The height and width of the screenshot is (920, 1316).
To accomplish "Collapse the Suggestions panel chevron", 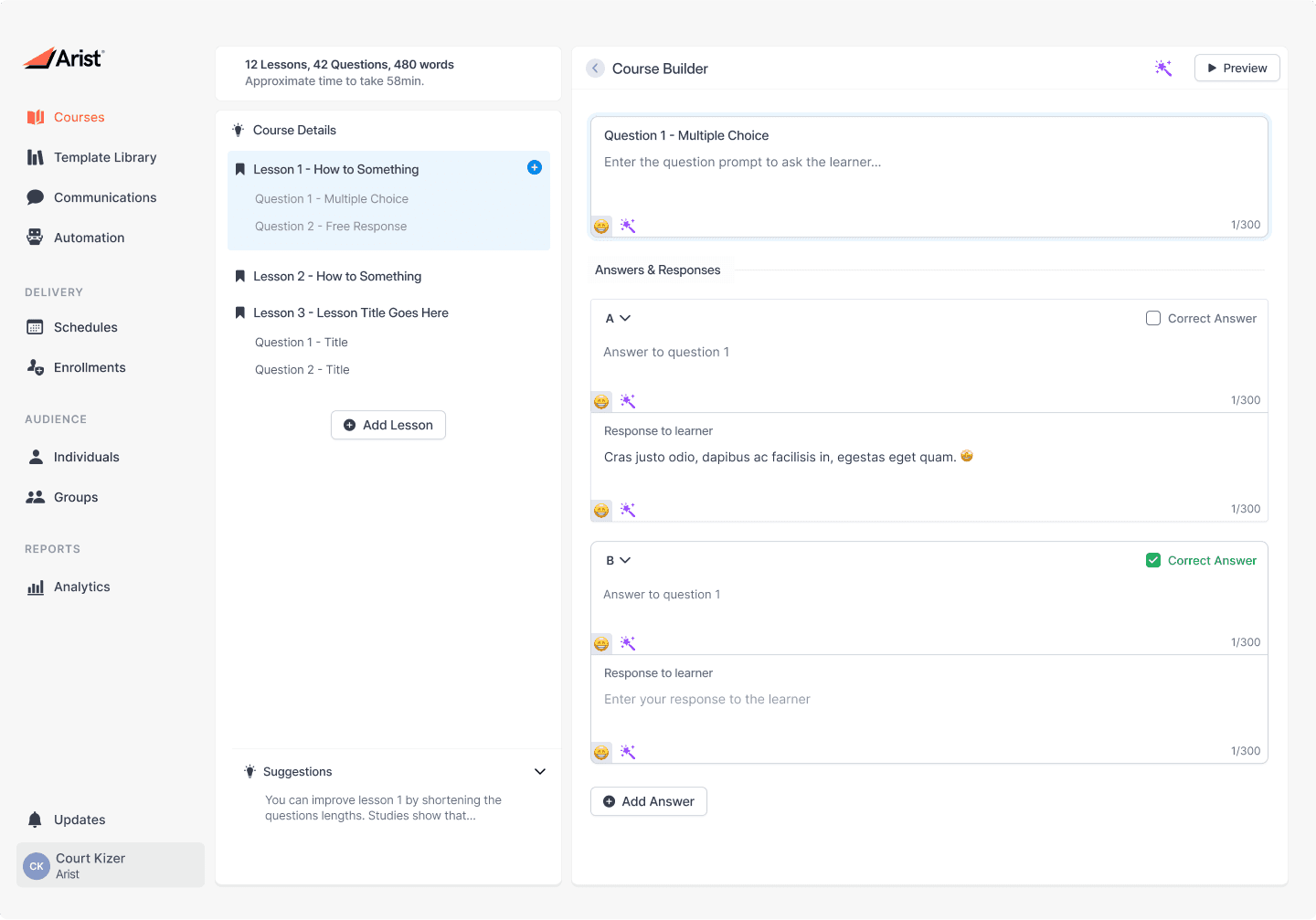I will pyautogui.click(x=540, y=771).
